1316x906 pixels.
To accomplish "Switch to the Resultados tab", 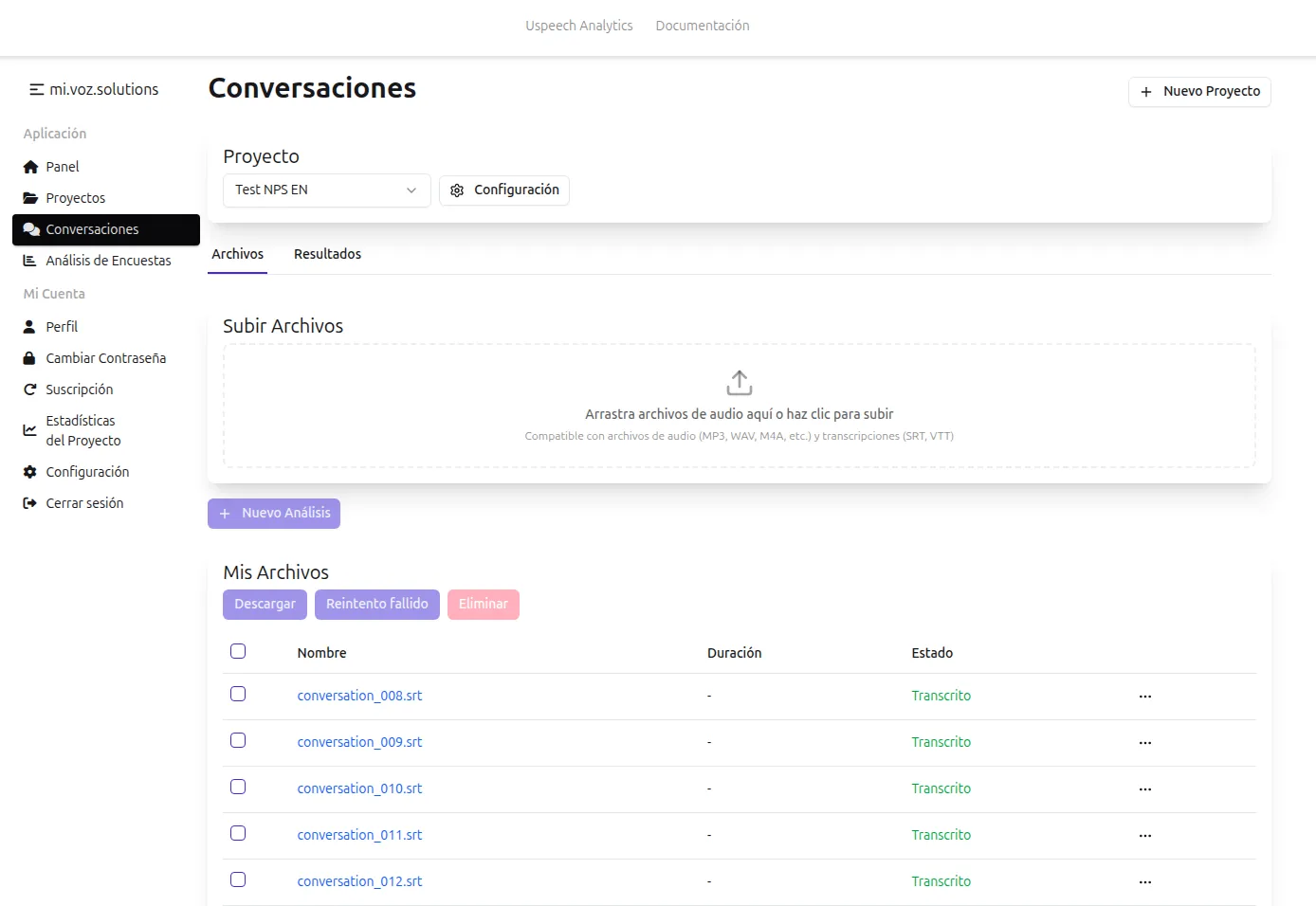I will (x=327, y=254).
